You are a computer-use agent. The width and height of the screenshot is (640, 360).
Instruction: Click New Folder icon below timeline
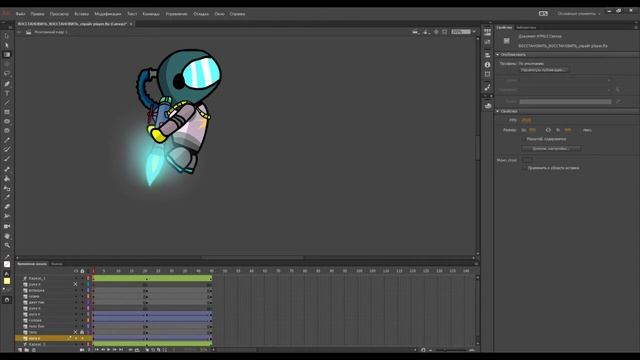(x=27, y=350)
